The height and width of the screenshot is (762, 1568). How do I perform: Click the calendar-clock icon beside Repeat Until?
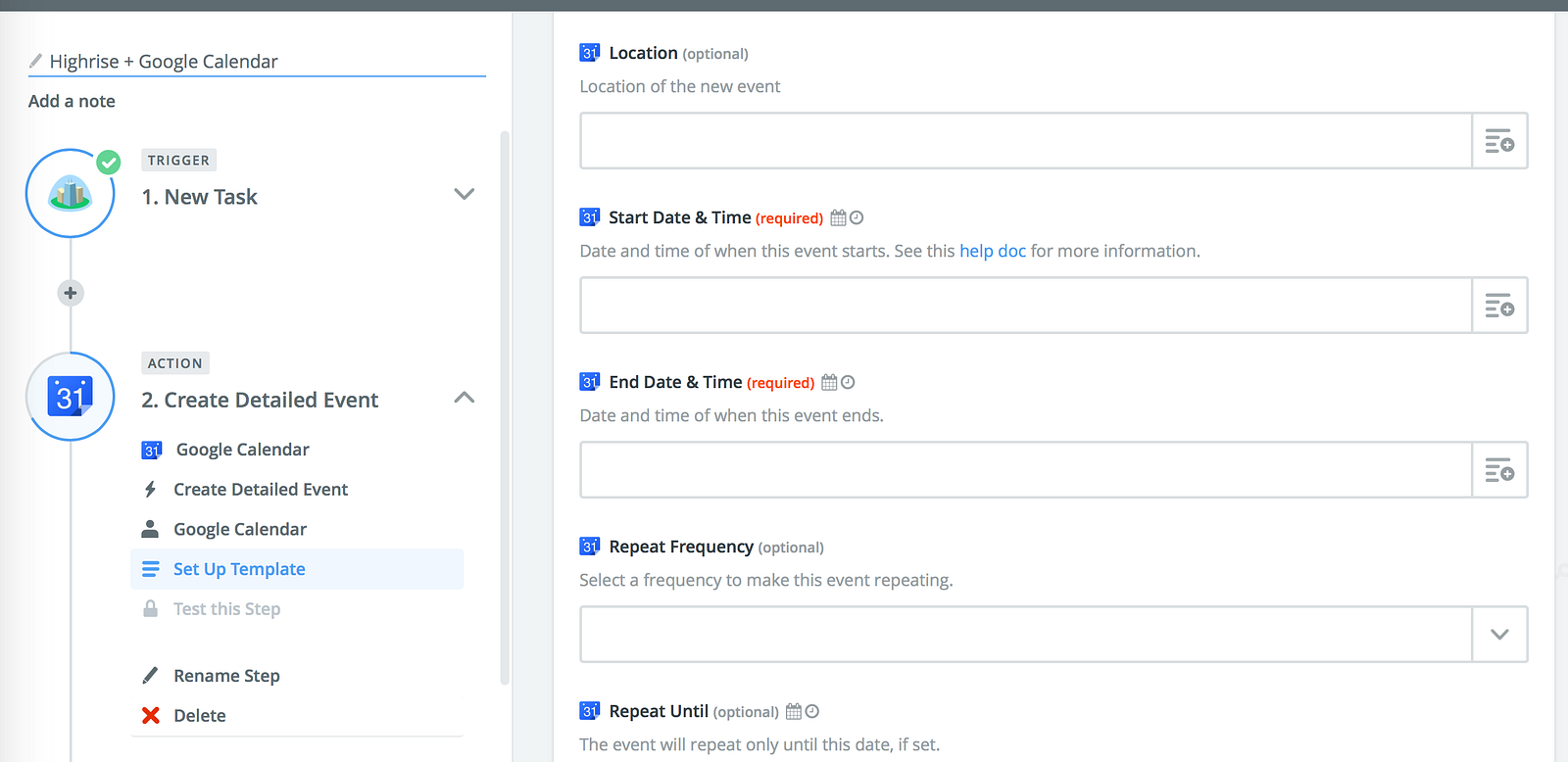coord(803,711)
